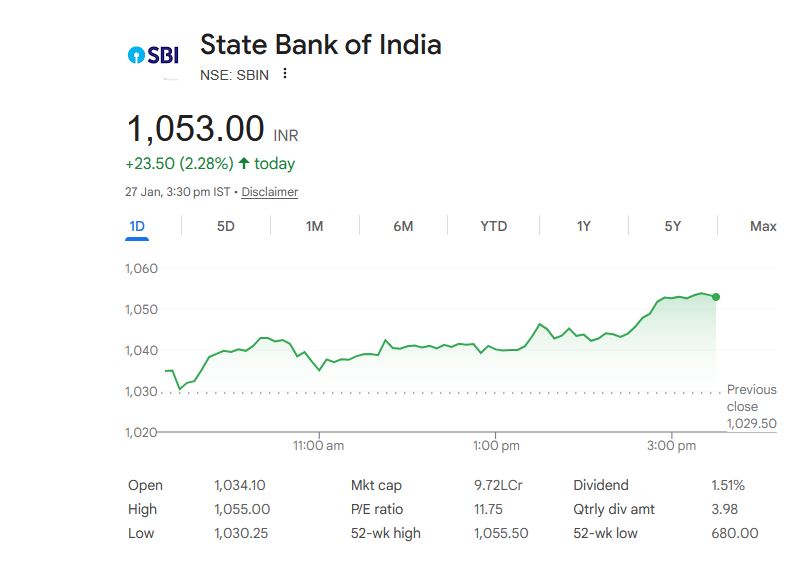Switch to the 5D chart tab
The image size is (794, 577).
pos(226,226)
